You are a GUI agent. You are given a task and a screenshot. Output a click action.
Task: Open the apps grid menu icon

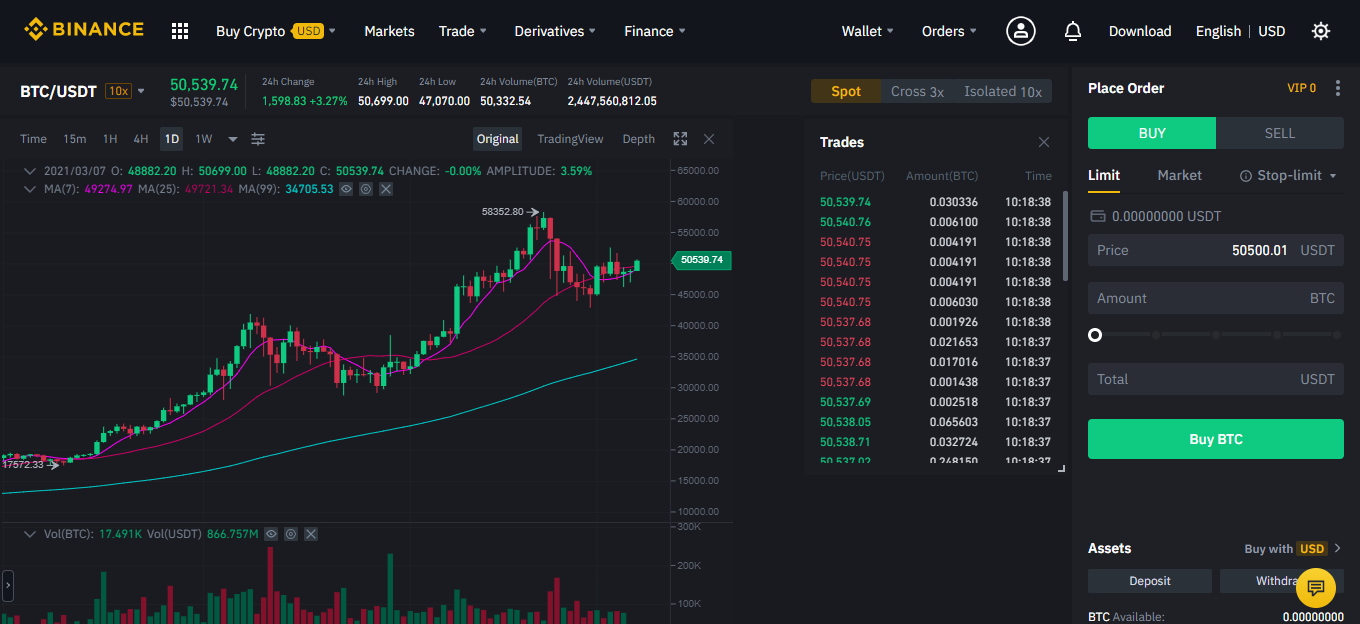(180, 31)
